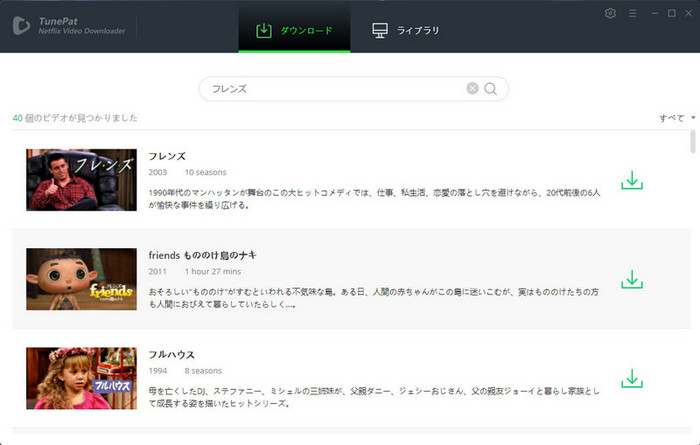Download the フレンズ series
The width and height of the screenshot is (700, 445).
tap(632, 180)
